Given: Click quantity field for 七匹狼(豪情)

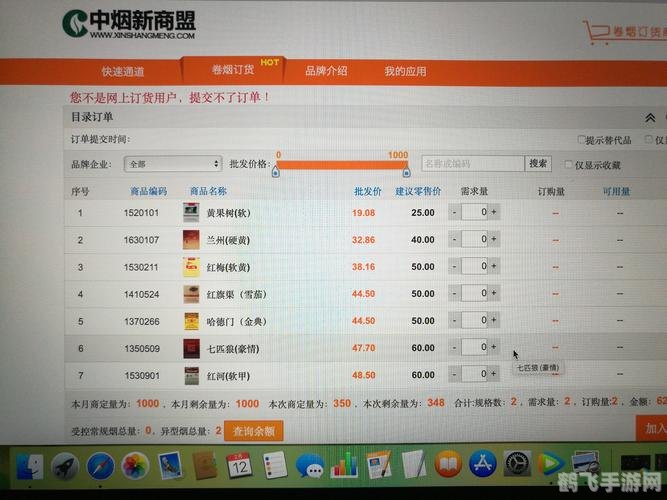Looking at the screenshot, I should (x=474, y=347).
